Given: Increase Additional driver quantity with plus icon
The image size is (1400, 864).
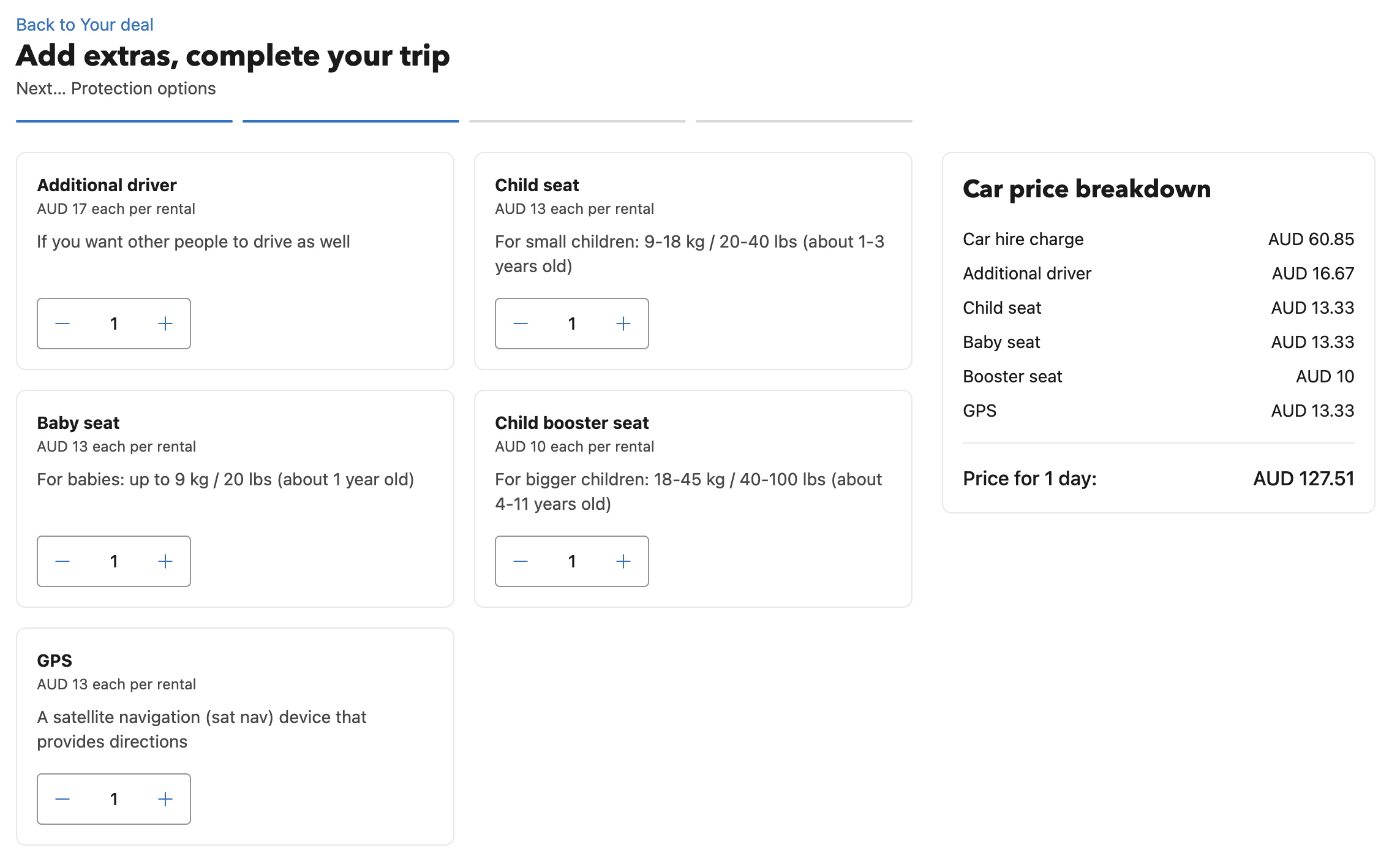Looking at the screenshot, I should point(165,324).
